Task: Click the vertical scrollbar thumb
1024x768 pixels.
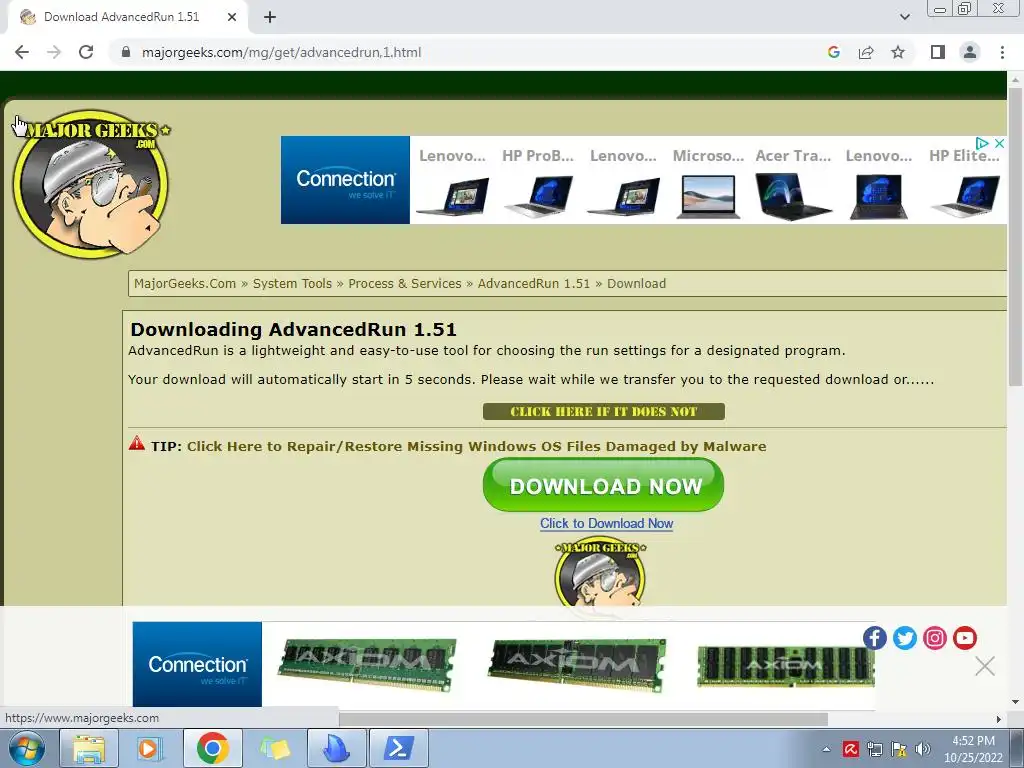Action: coord(1015,236)
